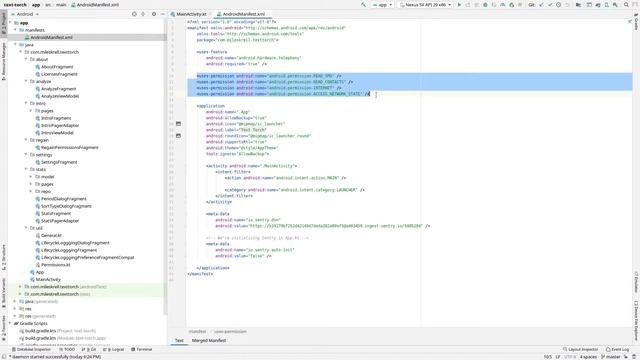Open RegainPermissionsFragment class

tap(69, 148)
